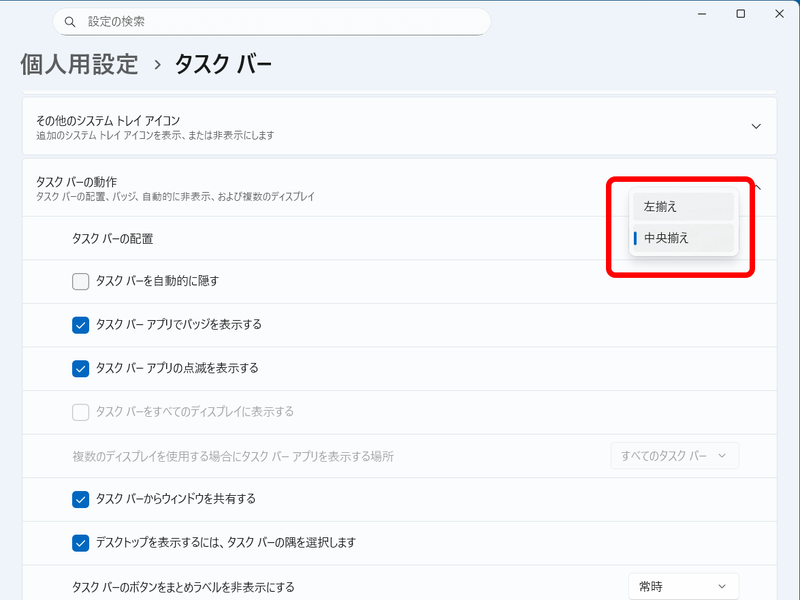The image size is (800, 600).
Task: Uncheck デスクトップを表示するには、タスク バーの隅を選択します
Action: (x=79, y=543)
